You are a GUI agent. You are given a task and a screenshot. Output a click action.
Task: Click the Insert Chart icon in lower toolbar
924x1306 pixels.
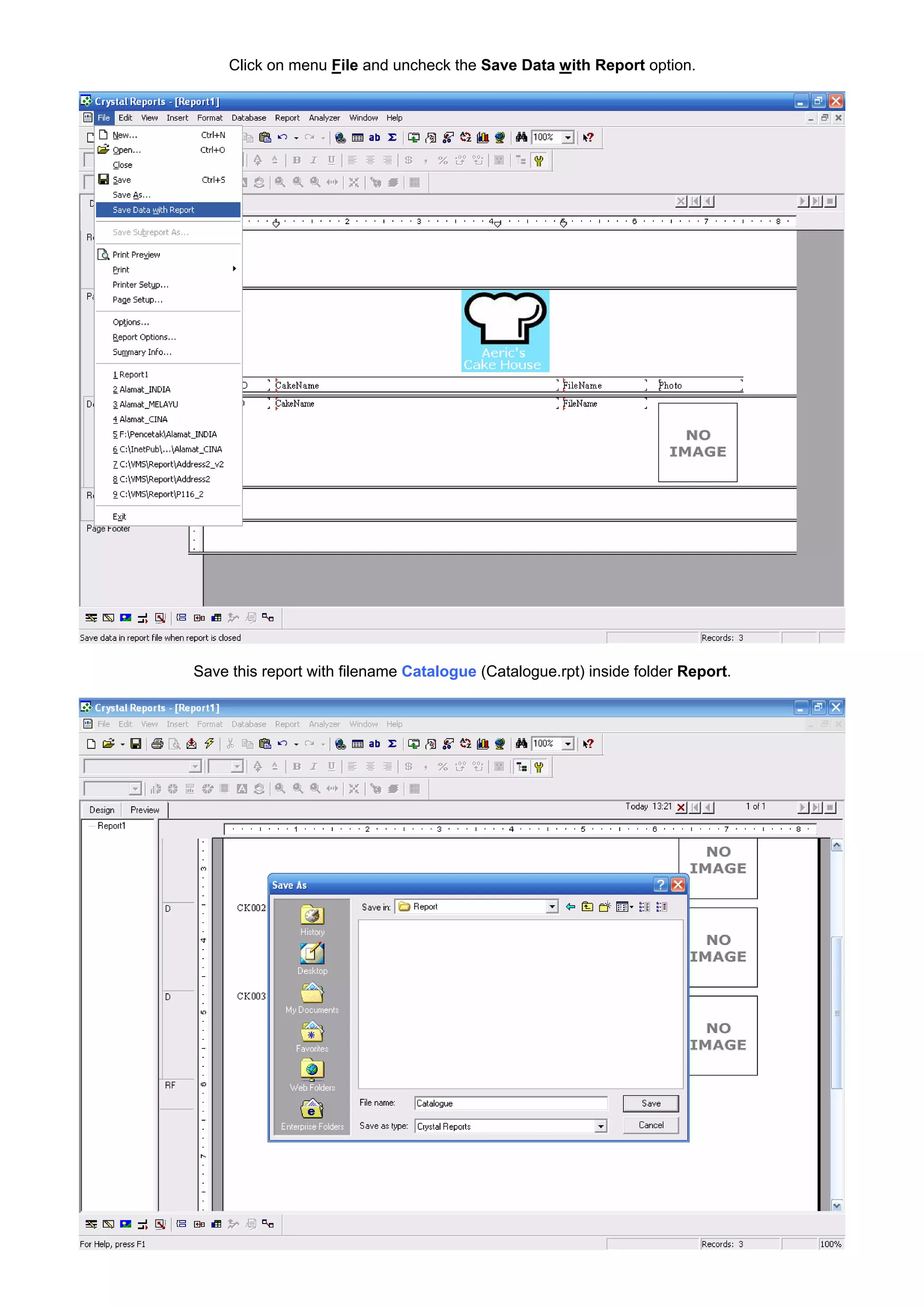tap(482, 743)
